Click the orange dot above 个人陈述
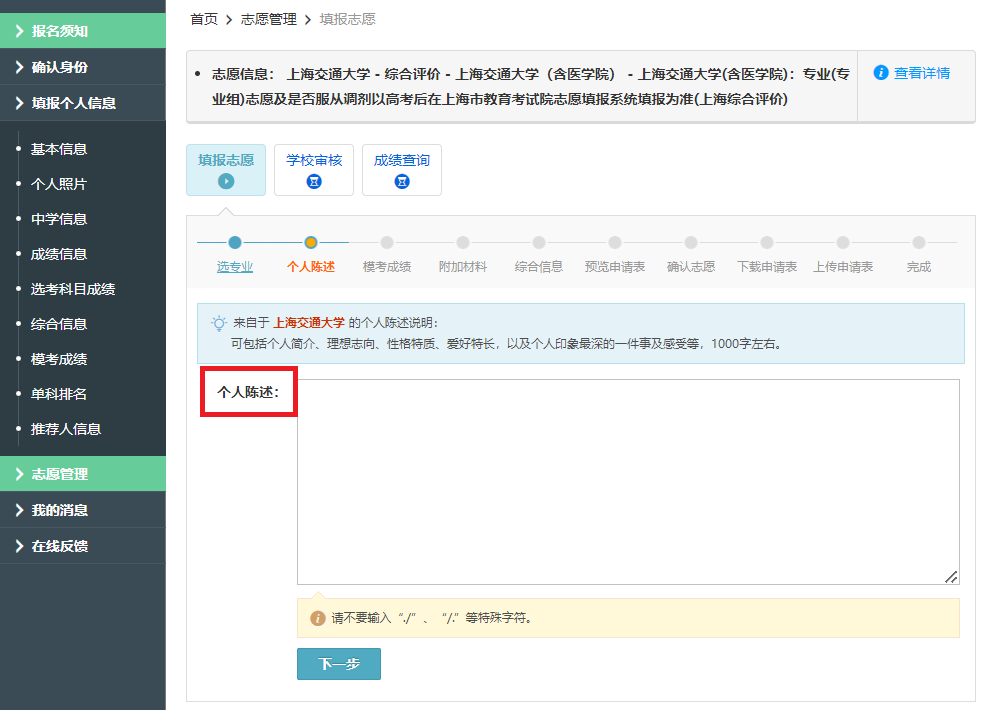 click(311, 242)
